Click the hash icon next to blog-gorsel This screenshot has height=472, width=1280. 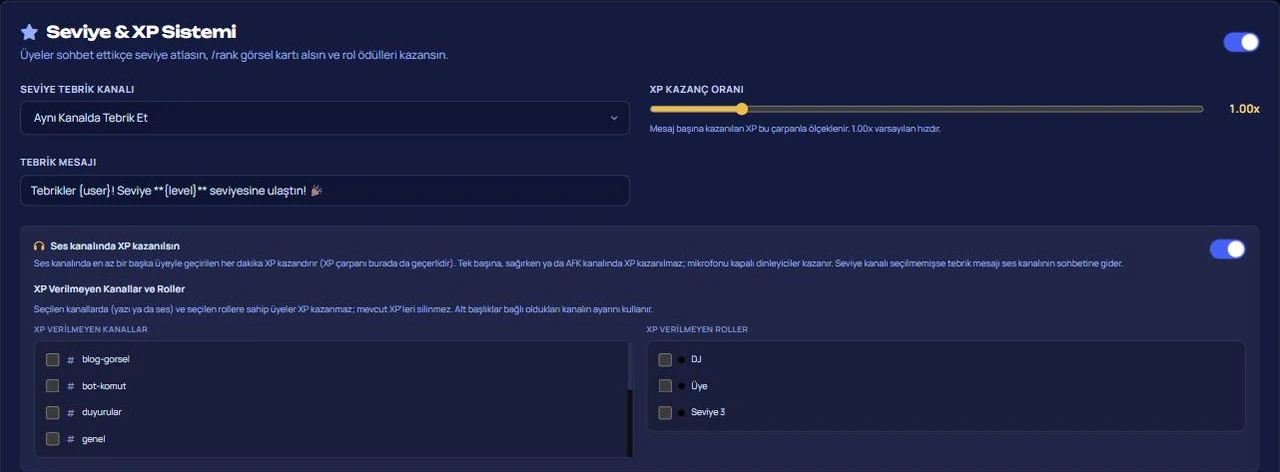[x=71, y=360]
